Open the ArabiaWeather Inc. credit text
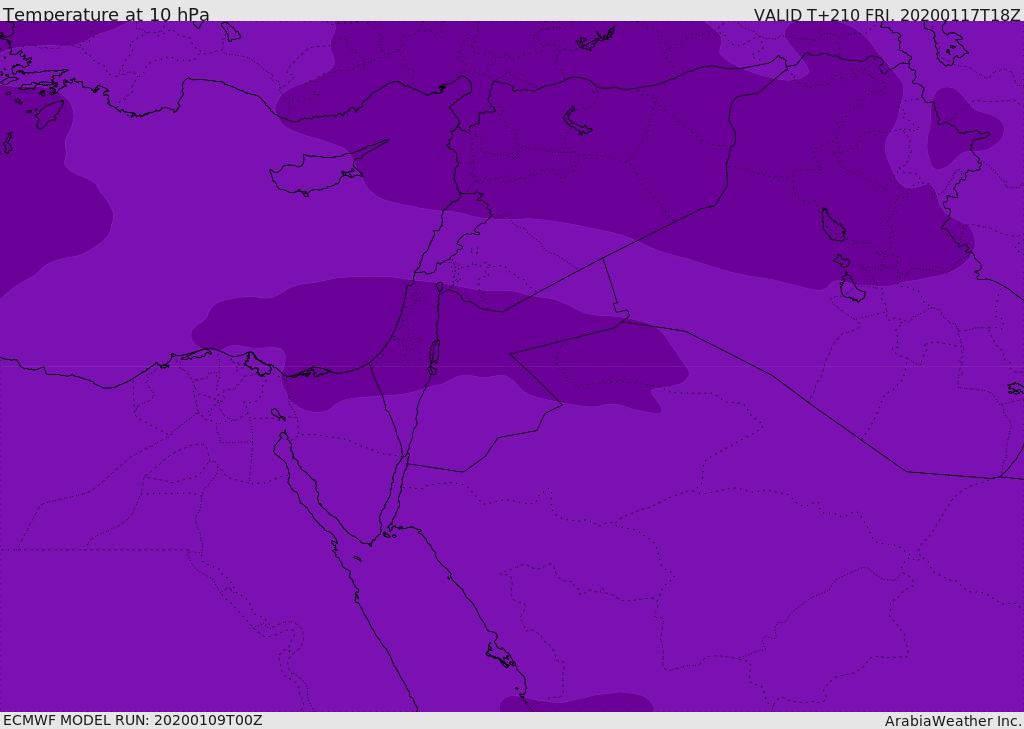 pyautogui.click(x=952, y=721)
